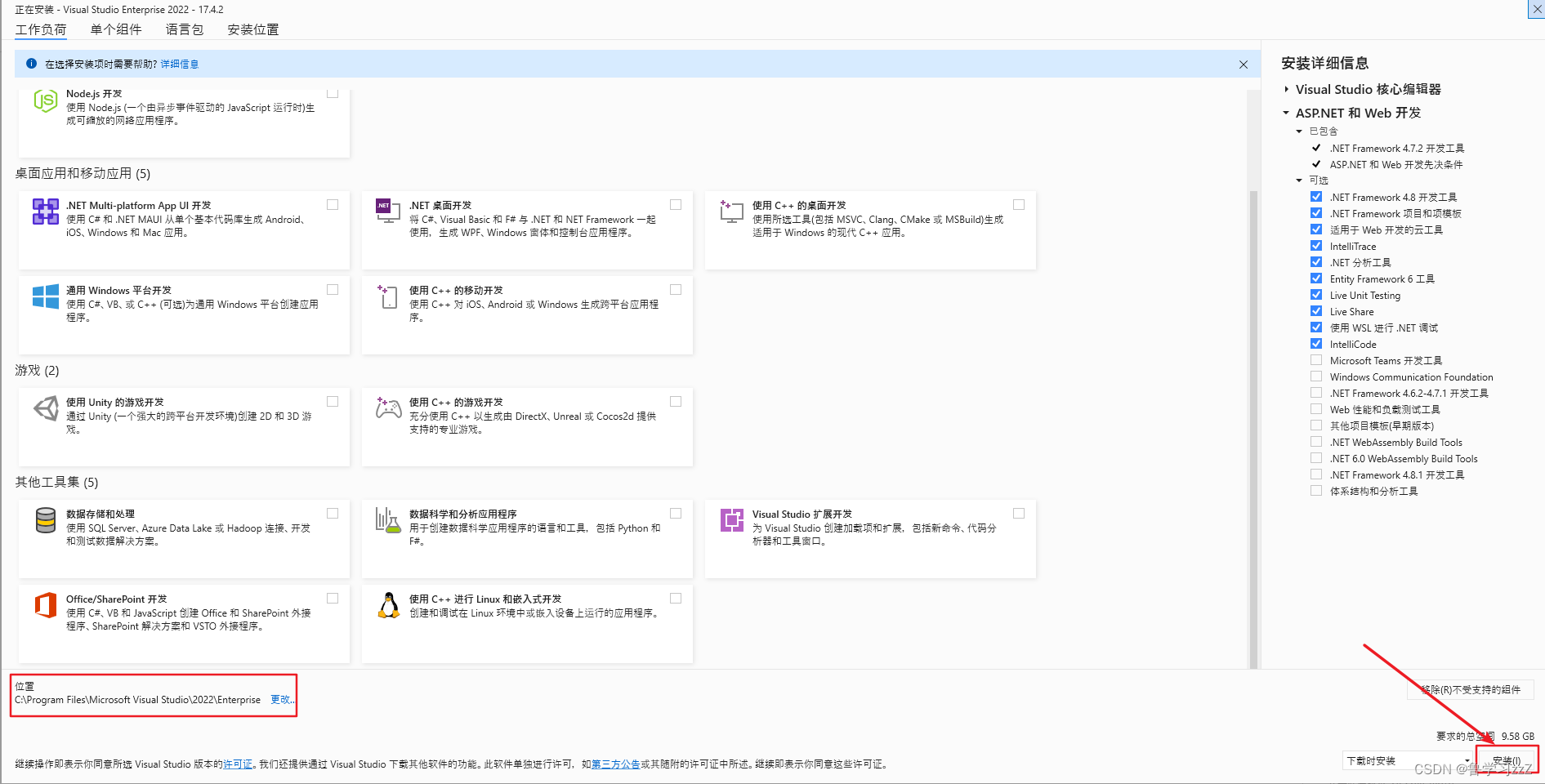Click the Office/SharePoint development icon
The height and width of the screenshot is (784, 1545).
[45, 605]
